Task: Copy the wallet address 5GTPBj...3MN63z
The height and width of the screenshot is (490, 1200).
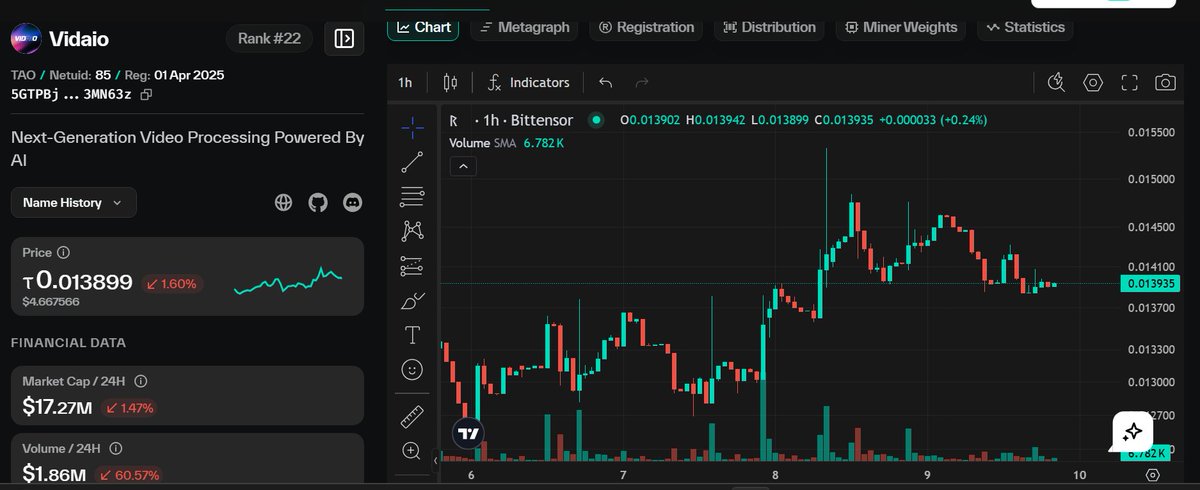Action: (x=146, y=94)
